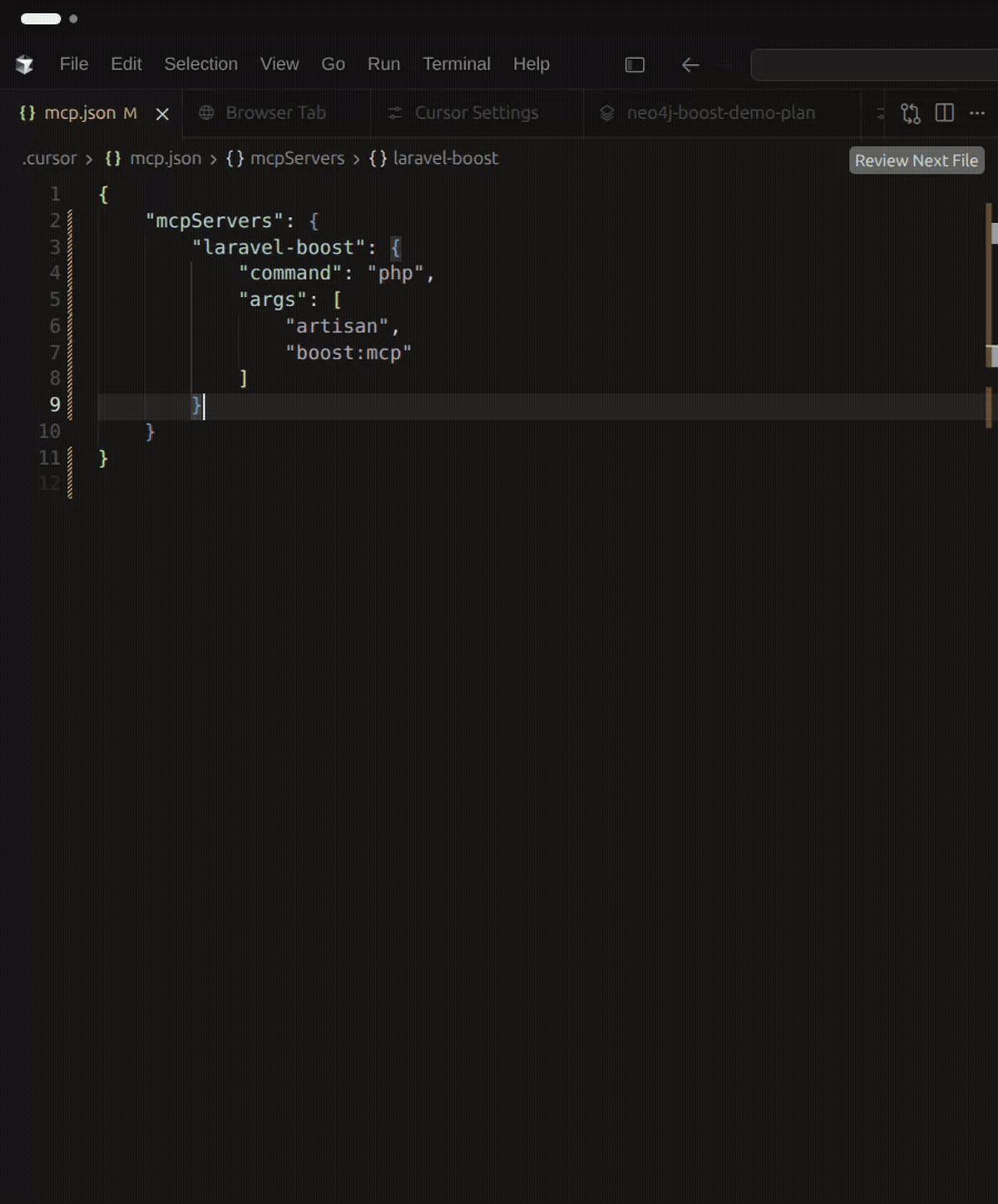This screenshot has width=998, height=1204.
Task: Open the View menu
Action: [279, 64]
